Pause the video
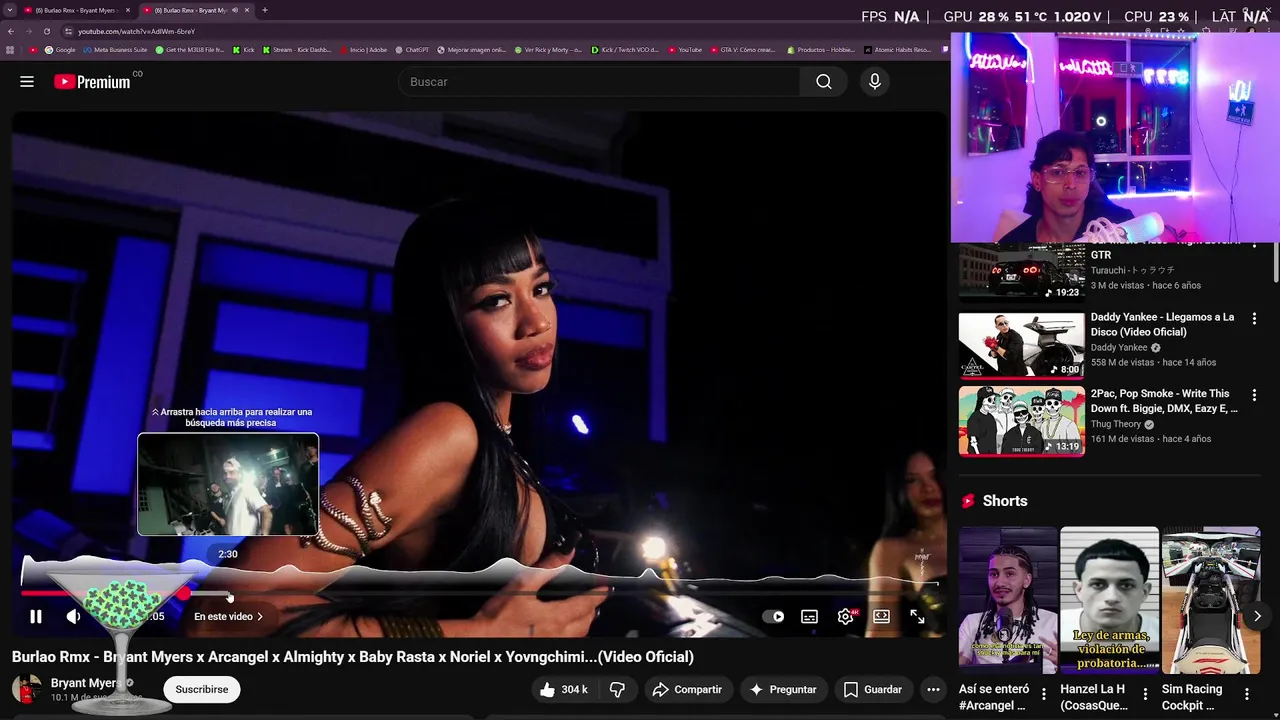The width and height of the screenshot is (1280, 720). coord(36,617)
